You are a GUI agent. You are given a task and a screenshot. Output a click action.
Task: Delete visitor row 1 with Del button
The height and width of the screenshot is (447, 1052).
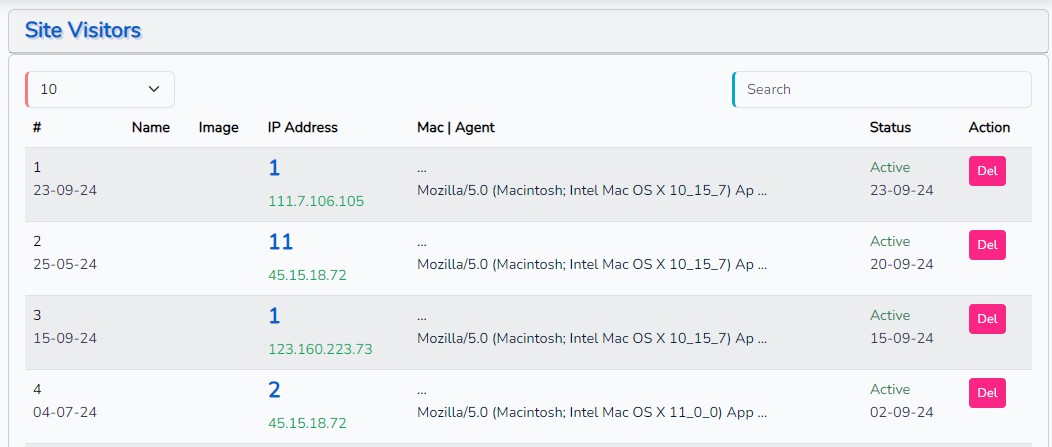click(x=986, y=171)
